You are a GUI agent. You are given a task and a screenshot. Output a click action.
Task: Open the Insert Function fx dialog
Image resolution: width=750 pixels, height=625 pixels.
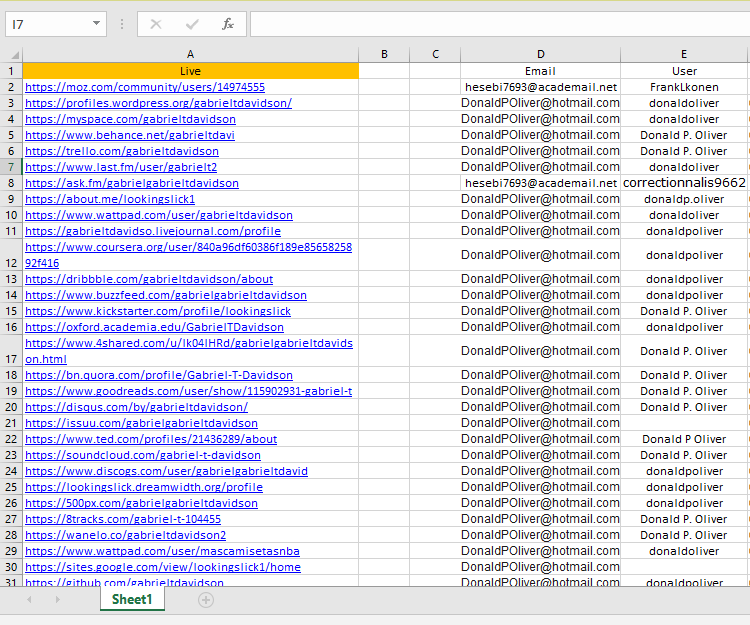pos(228,24)
